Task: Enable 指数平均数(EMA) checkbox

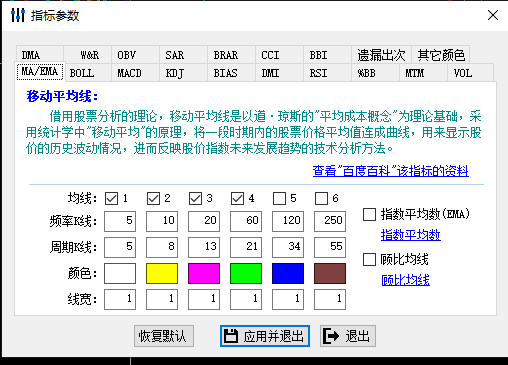Action: [369, 214]
